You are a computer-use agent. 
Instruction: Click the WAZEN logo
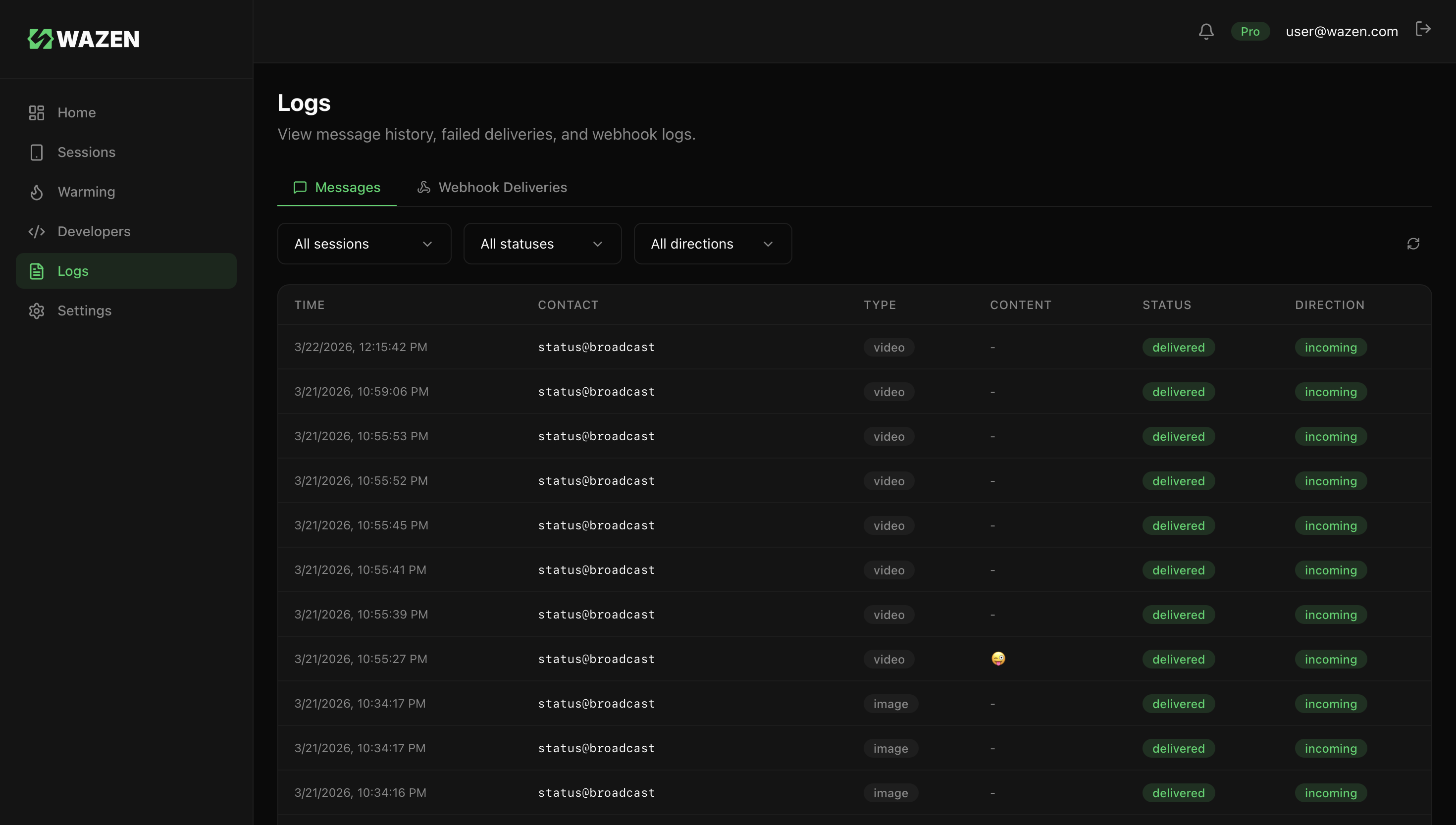(x=83, y=39)
